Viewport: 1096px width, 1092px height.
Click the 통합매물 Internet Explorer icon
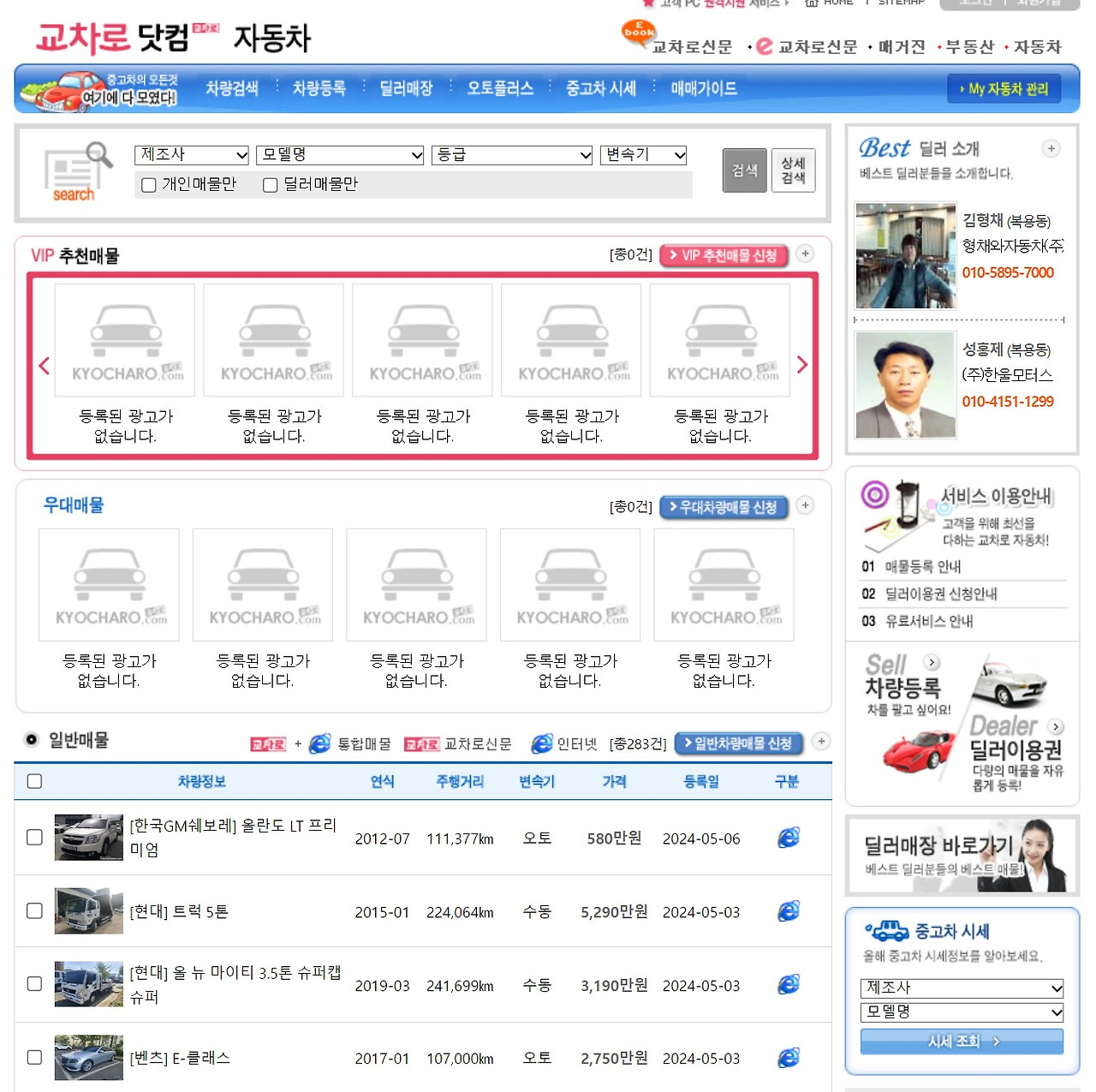click(x=319, y=743)
